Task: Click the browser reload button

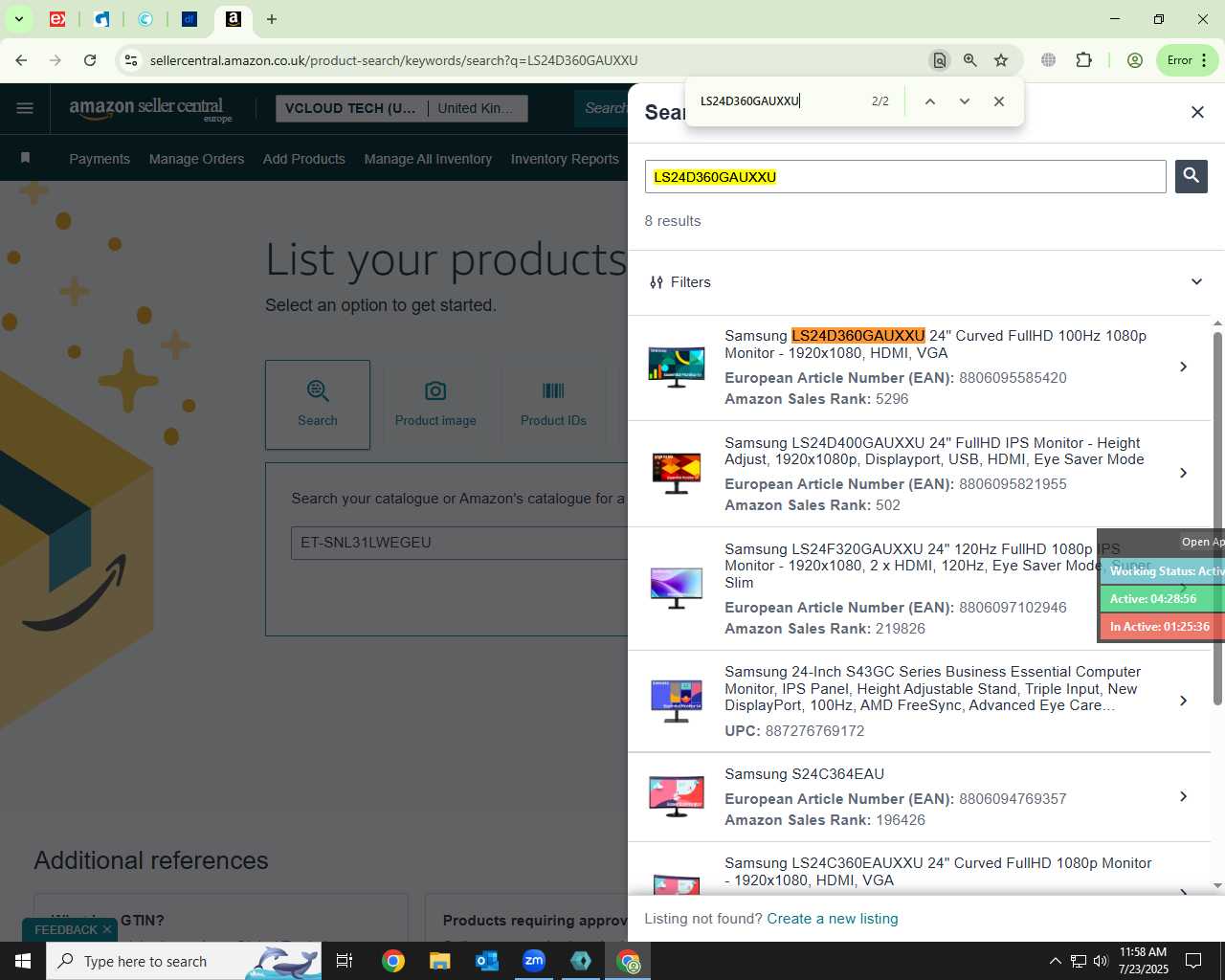Action: 90,60
